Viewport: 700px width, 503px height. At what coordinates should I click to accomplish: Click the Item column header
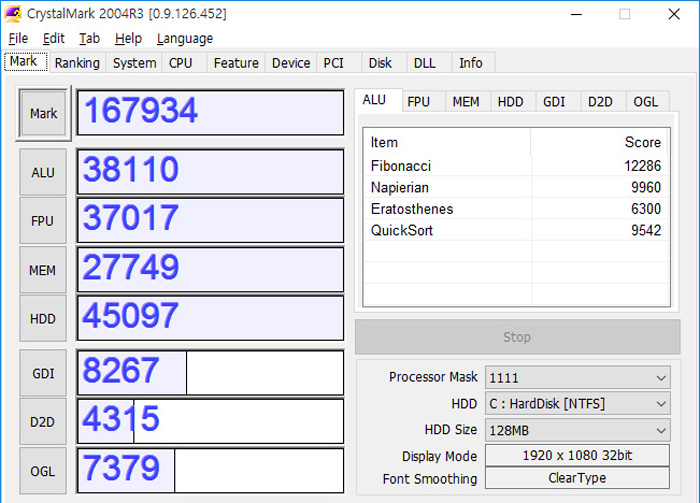447,142
